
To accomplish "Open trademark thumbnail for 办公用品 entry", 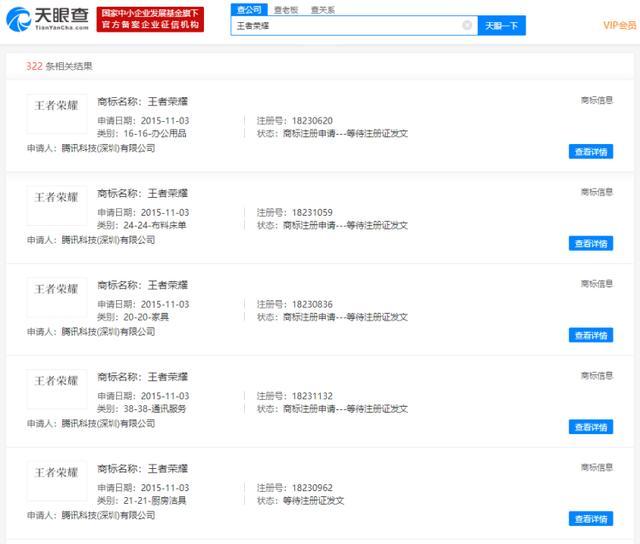I will 57,105.
